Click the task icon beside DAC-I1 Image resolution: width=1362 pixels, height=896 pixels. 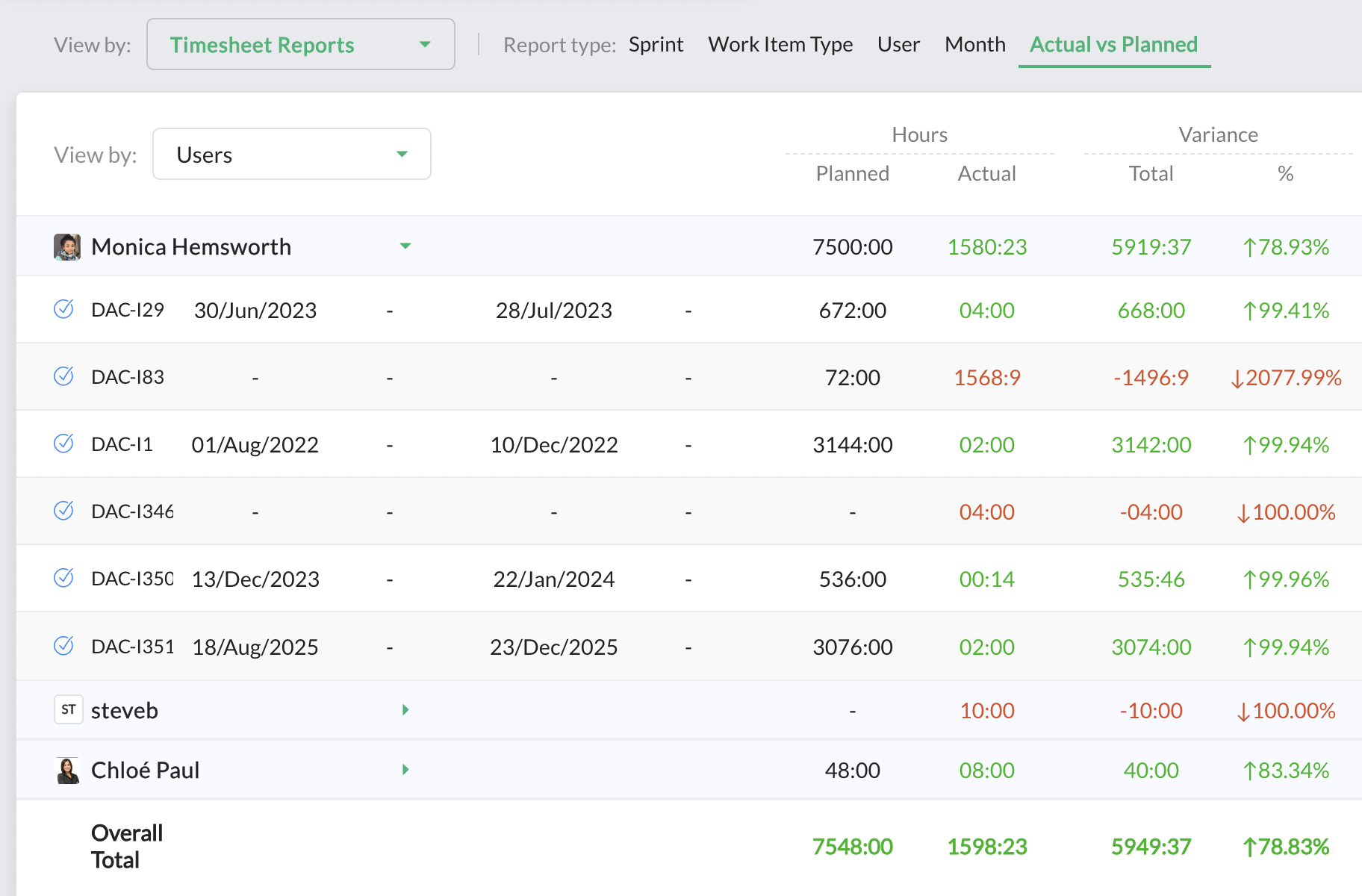64,444
